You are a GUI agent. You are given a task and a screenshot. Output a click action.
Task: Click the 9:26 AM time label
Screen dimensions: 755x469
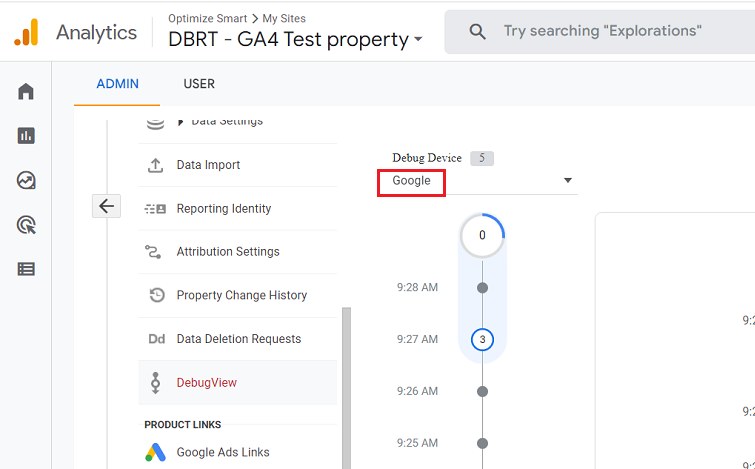click(x=417, y=391)
